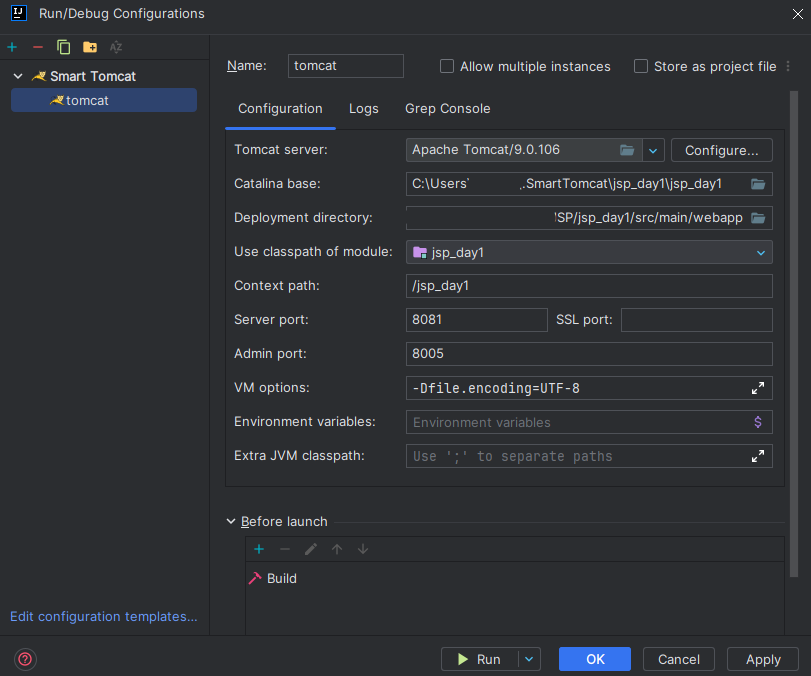This screenshot has width=811, height=676.
Task: Select the Smart Tomcat group
Action: coord(93,77)
